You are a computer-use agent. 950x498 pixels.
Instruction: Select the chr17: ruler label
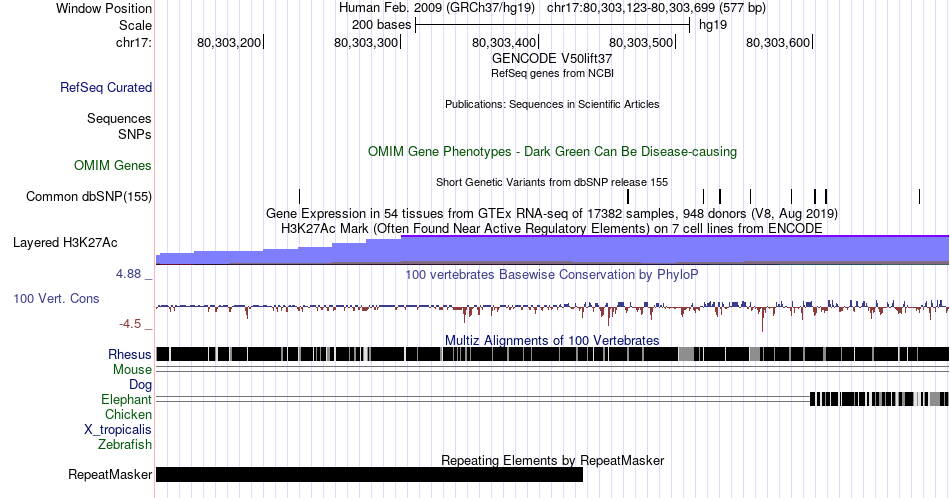(x=134, y=42)
